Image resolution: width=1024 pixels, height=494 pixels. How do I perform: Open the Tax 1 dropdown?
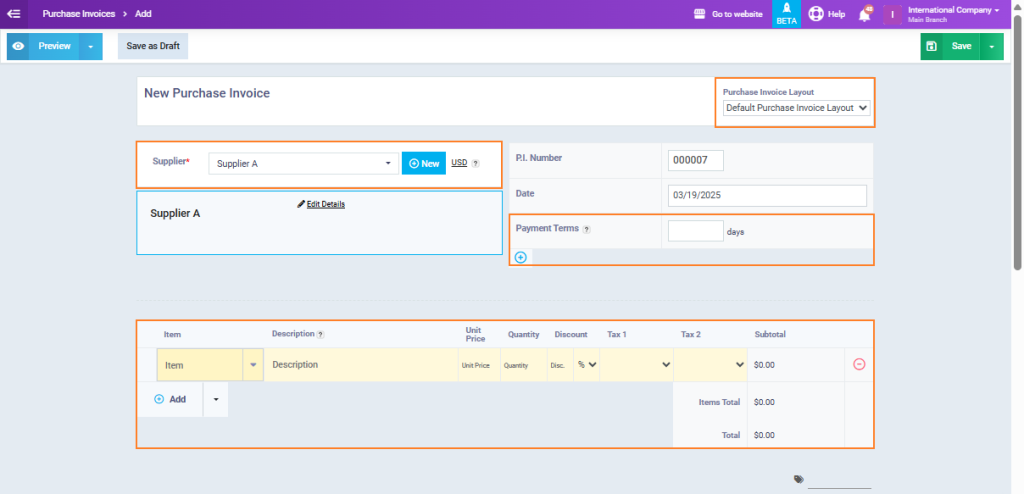(x=637, y=365)
